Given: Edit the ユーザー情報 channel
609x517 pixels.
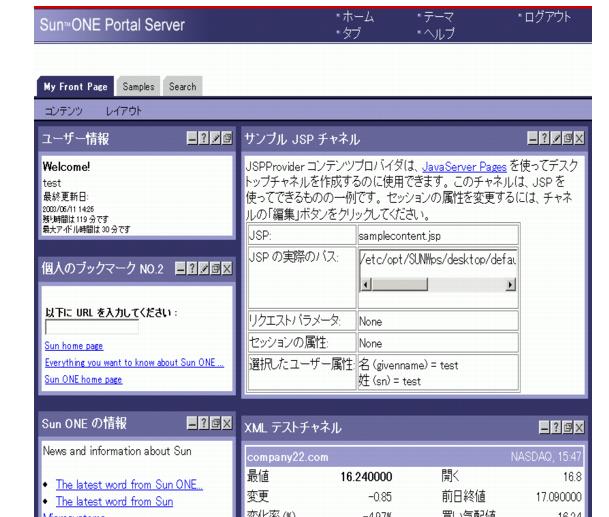Looking at the screenshot, I should [215, 138].
